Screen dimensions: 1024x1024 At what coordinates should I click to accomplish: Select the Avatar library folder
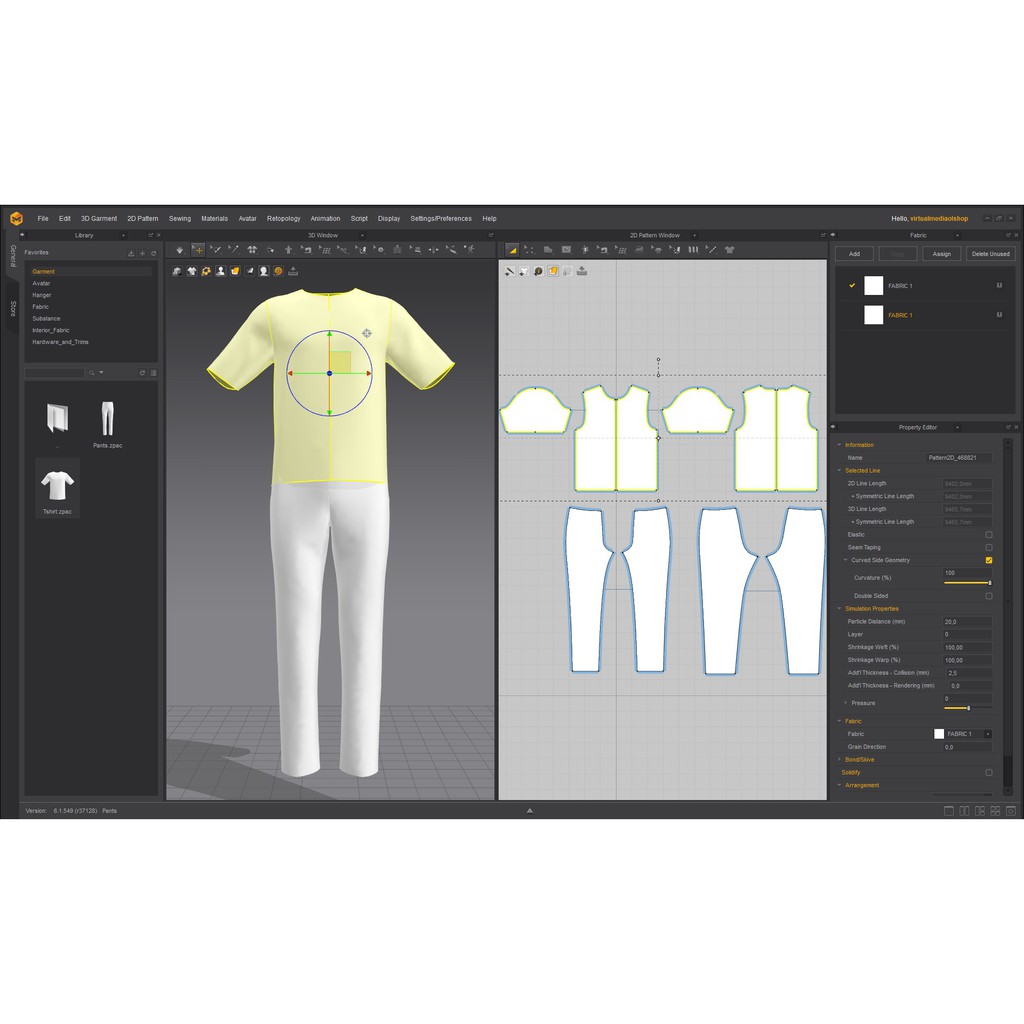click(41, 283)
